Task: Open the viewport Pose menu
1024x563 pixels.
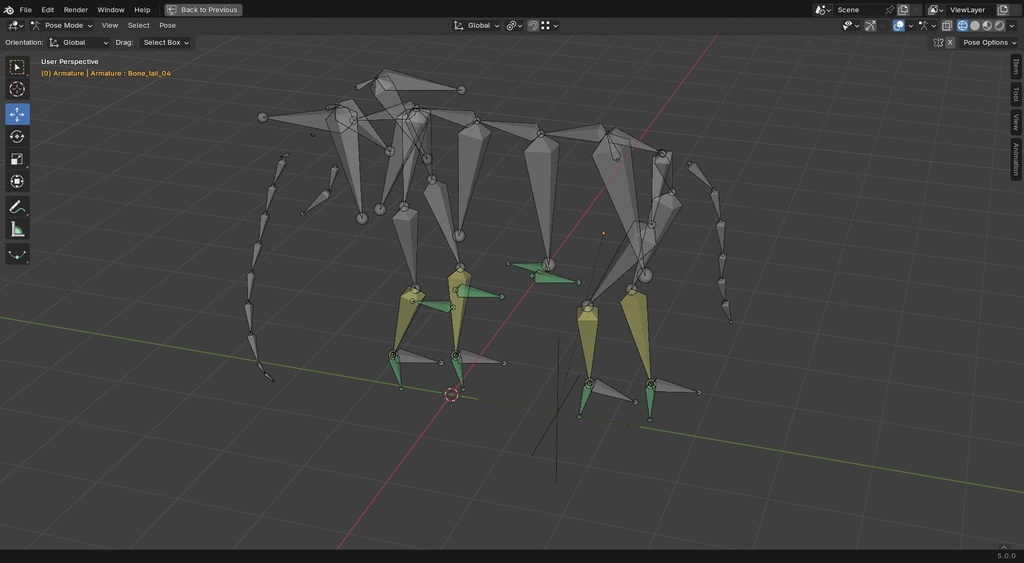Action: [x=168, y=25]
